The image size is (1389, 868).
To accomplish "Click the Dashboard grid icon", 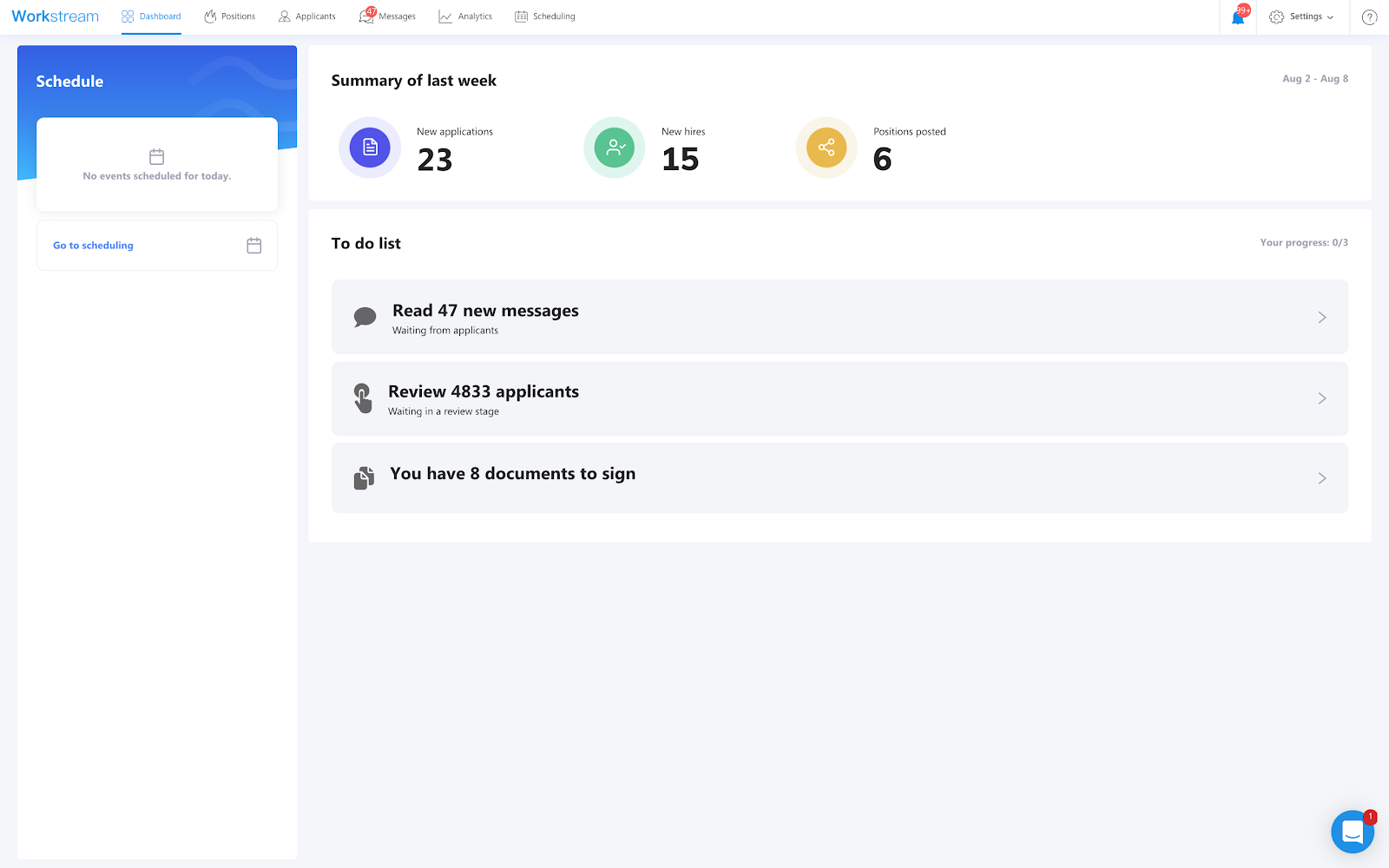I will (128, 16).
